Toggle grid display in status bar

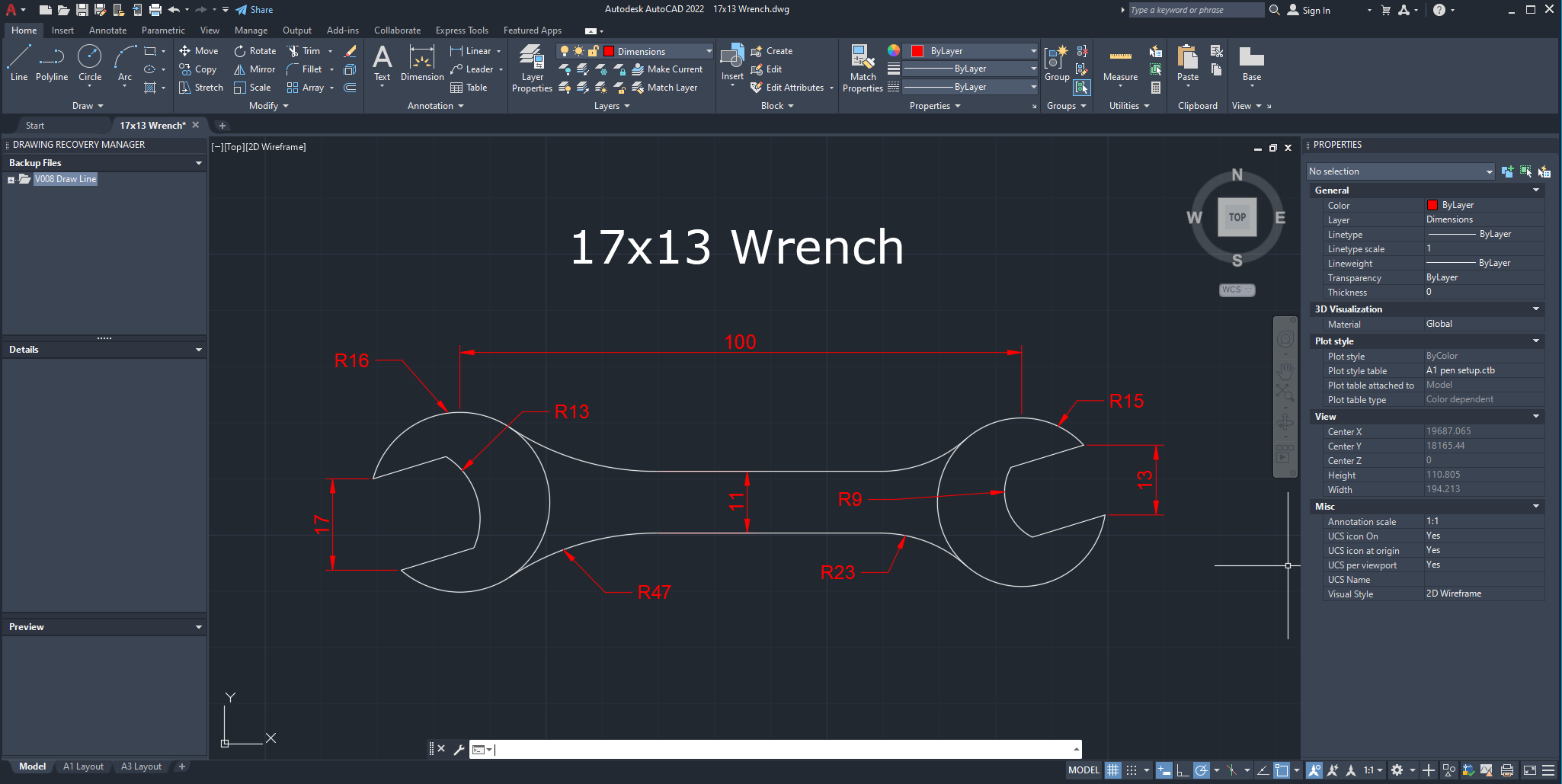(x=1112, y=770)
